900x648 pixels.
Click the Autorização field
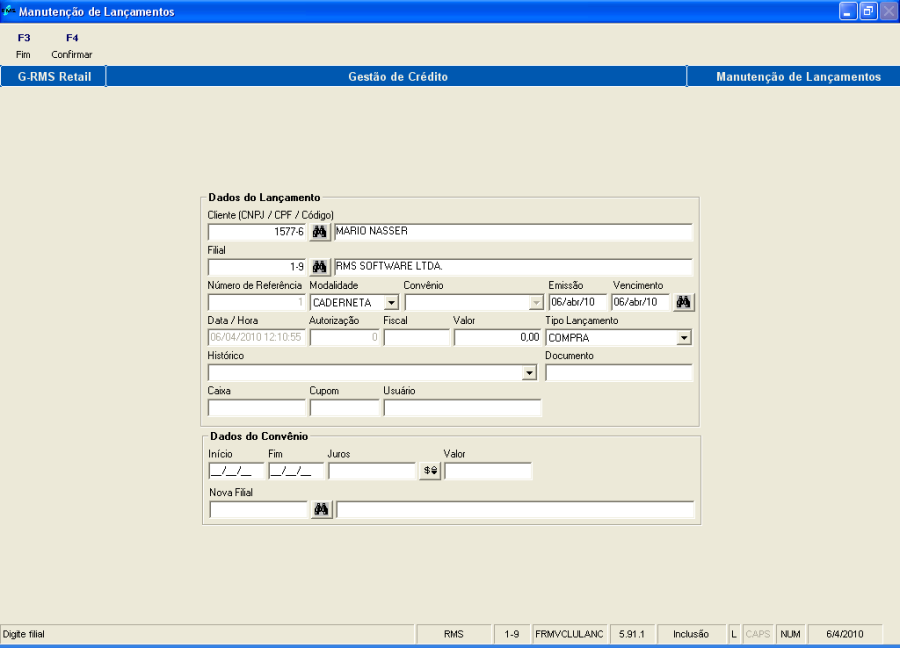[344, 337]
